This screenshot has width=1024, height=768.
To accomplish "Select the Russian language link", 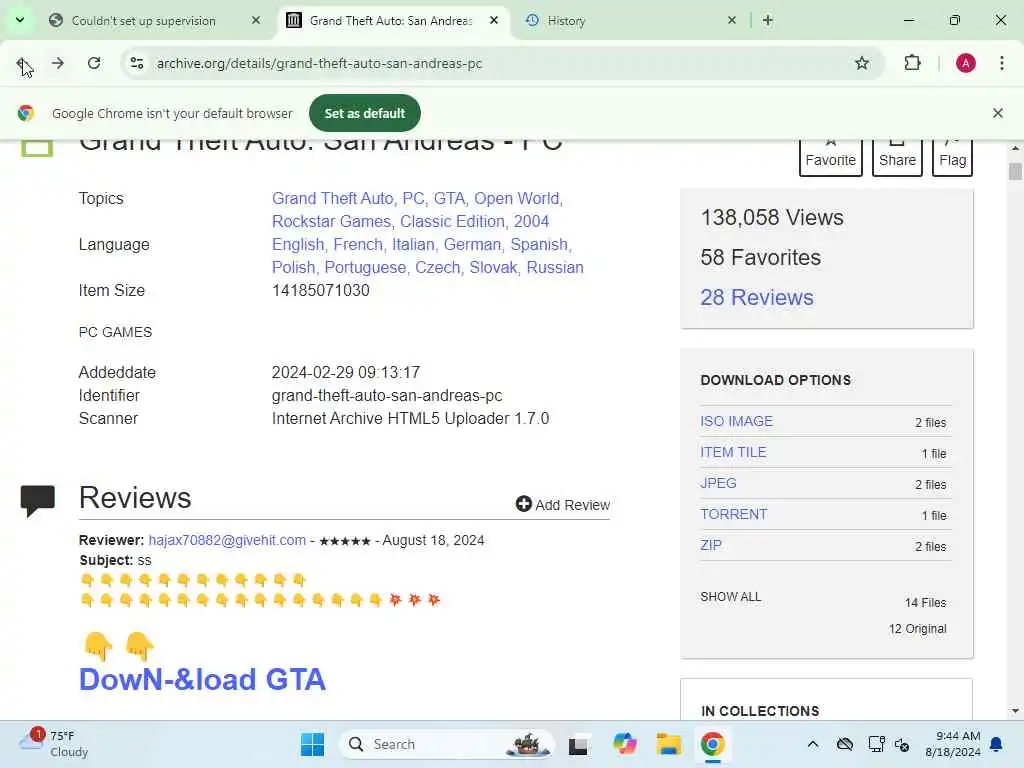I will (x=555, y=267).
